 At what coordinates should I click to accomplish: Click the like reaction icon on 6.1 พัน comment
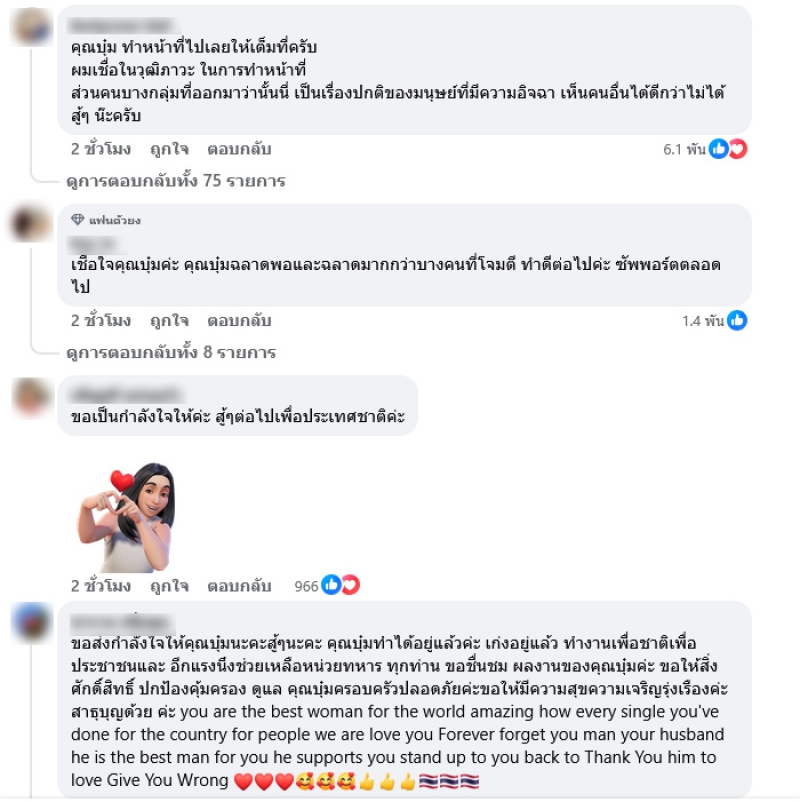[719, 149]
